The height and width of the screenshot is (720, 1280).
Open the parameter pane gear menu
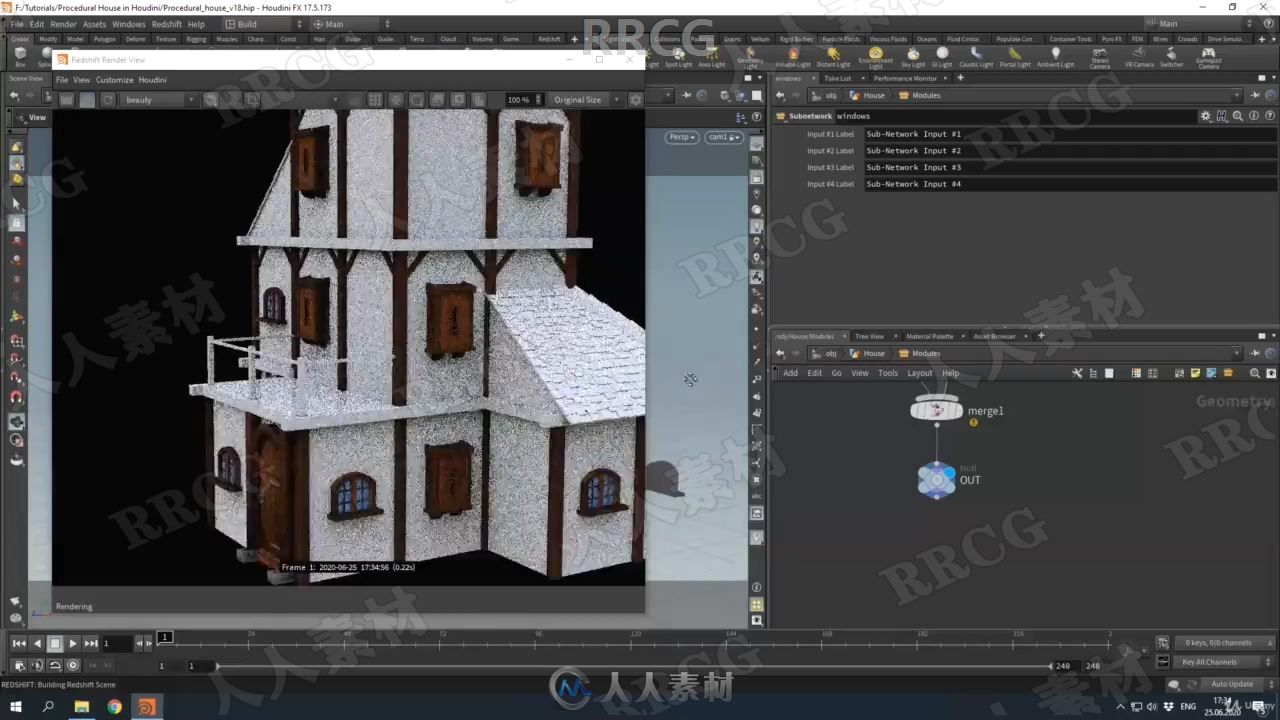coord(1206,116)
